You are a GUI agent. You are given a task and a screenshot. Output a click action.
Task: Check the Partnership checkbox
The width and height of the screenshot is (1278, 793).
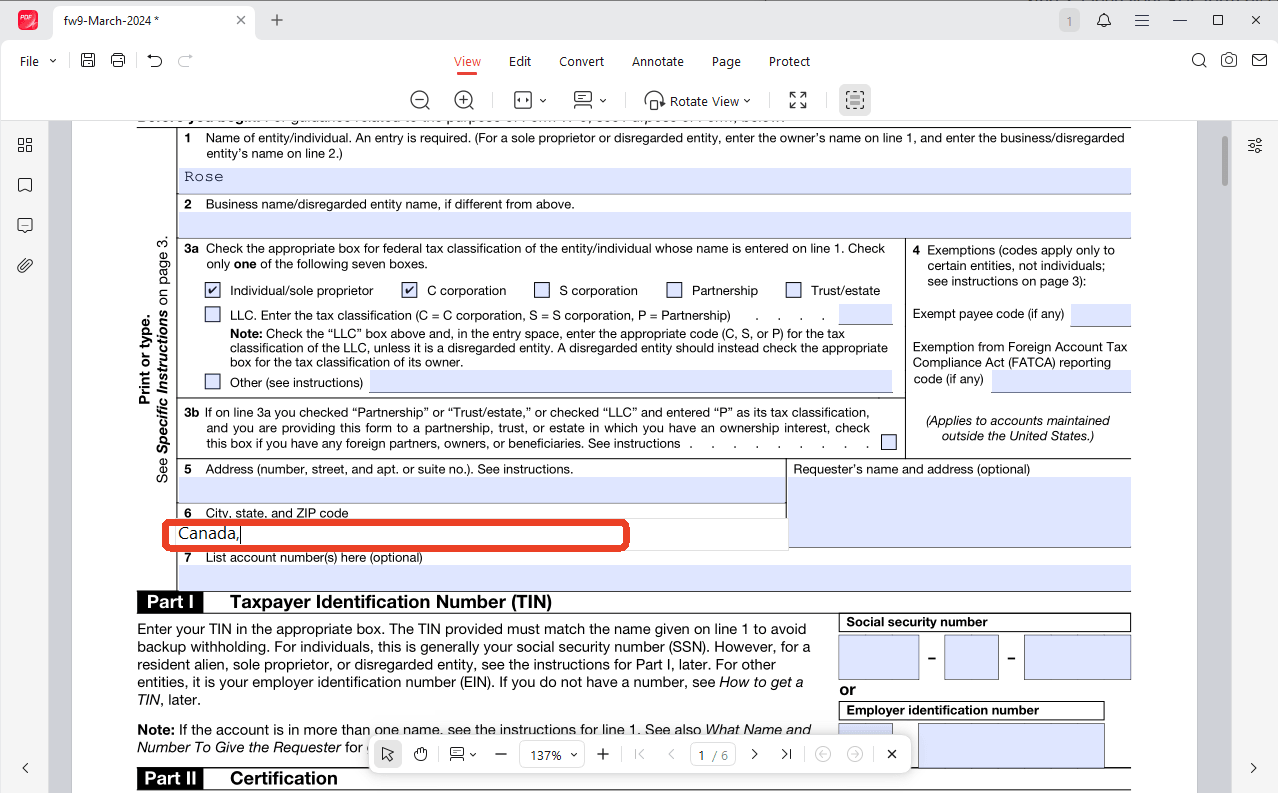(x=674, y=290)
